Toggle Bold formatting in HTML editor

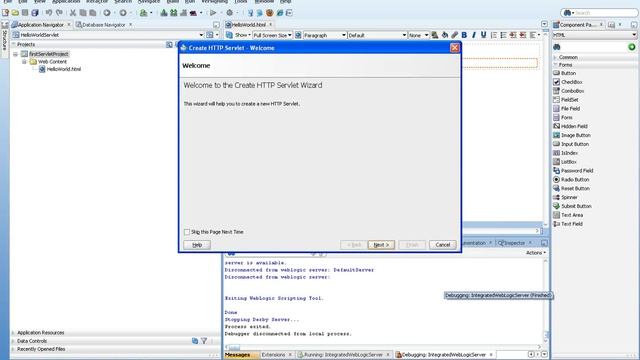click(464, 35)
